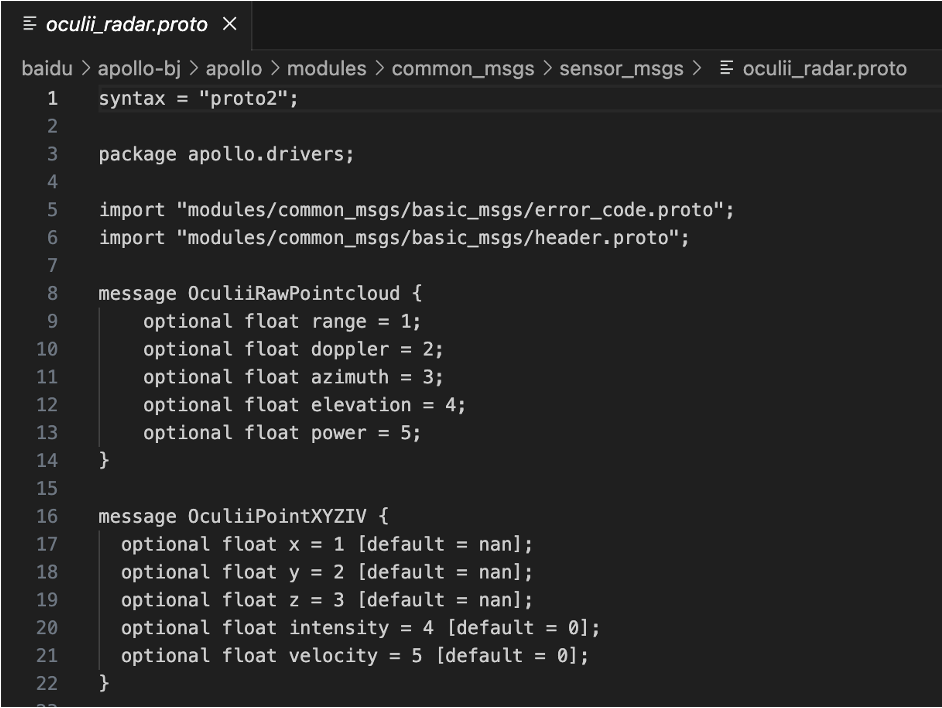Click line number 16 in the gutter
Image resolution: width=942 pixels, height=708 pixels.
tap(47, 517)
